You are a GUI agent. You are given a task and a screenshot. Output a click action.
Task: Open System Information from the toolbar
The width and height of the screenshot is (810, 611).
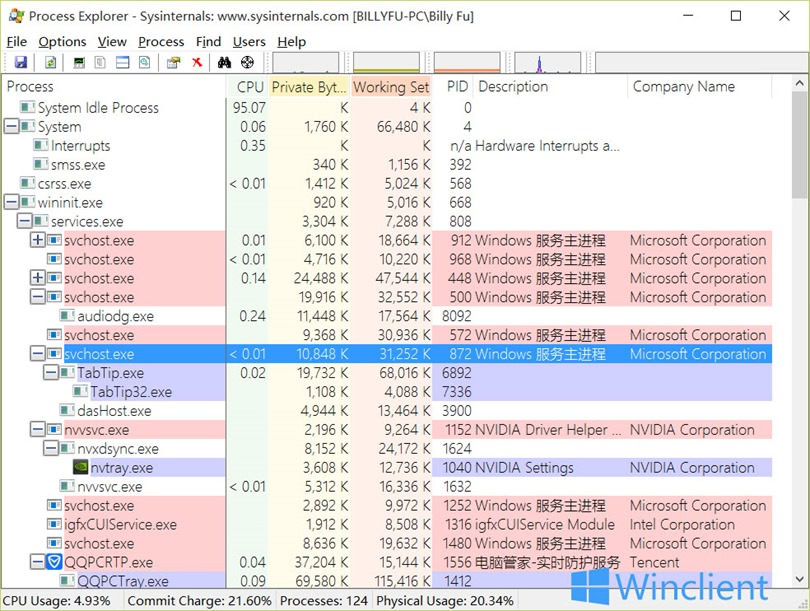(x=79, y=62)
